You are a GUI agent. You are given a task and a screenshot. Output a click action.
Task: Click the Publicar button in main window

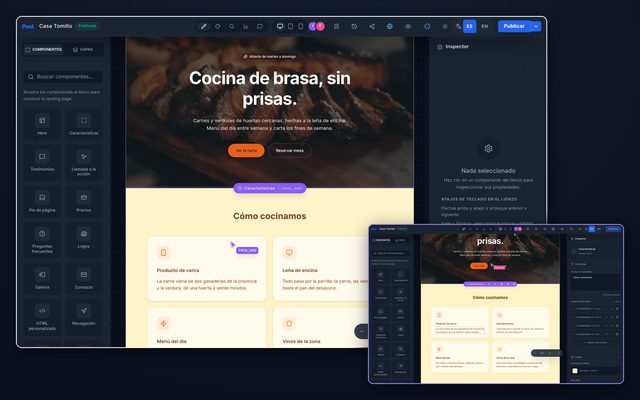click(x=514, y=26)
